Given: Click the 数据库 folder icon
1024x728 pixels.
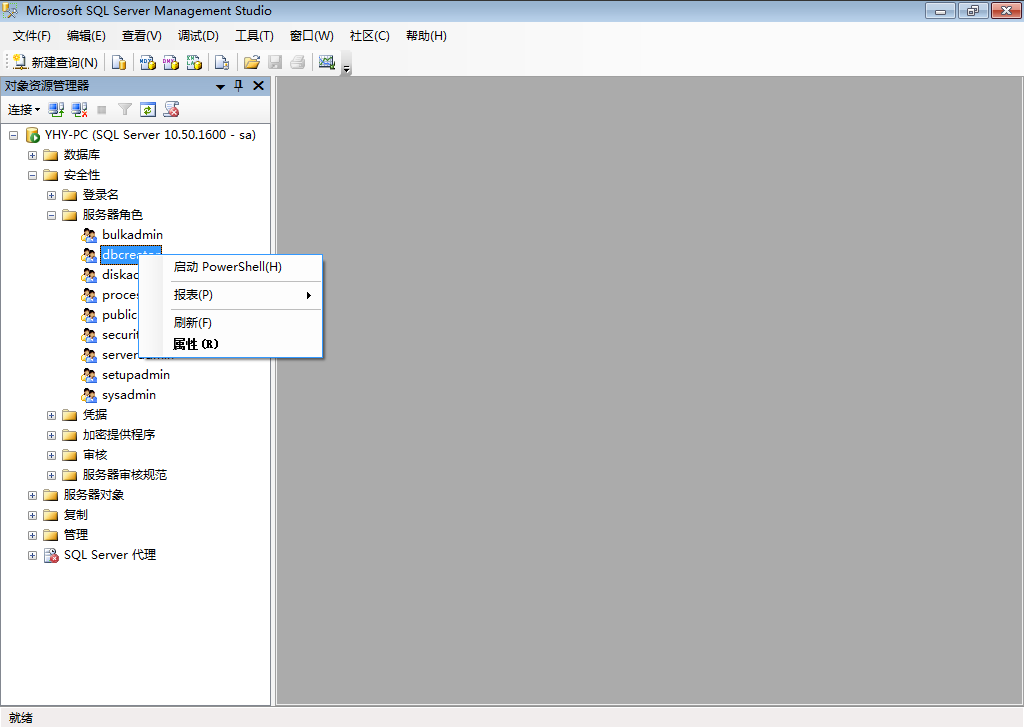Looking at the screenshot, I should 51,155.
